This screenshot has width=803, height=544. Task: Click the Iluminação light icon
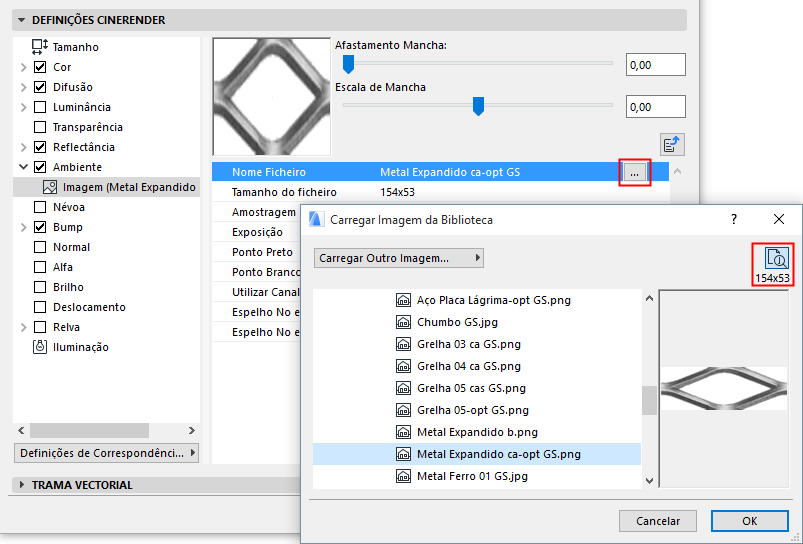point(40,347)
